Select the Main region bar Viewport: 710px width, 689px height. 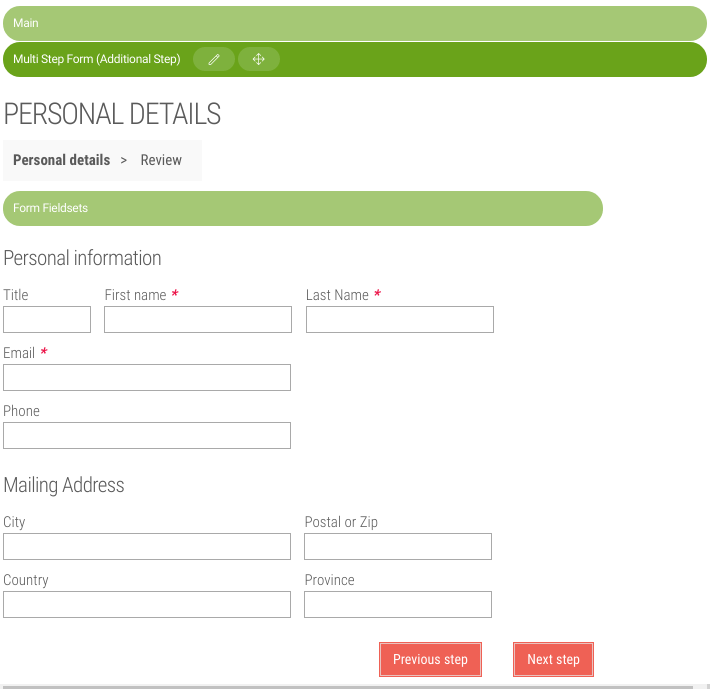click(355, 23)
